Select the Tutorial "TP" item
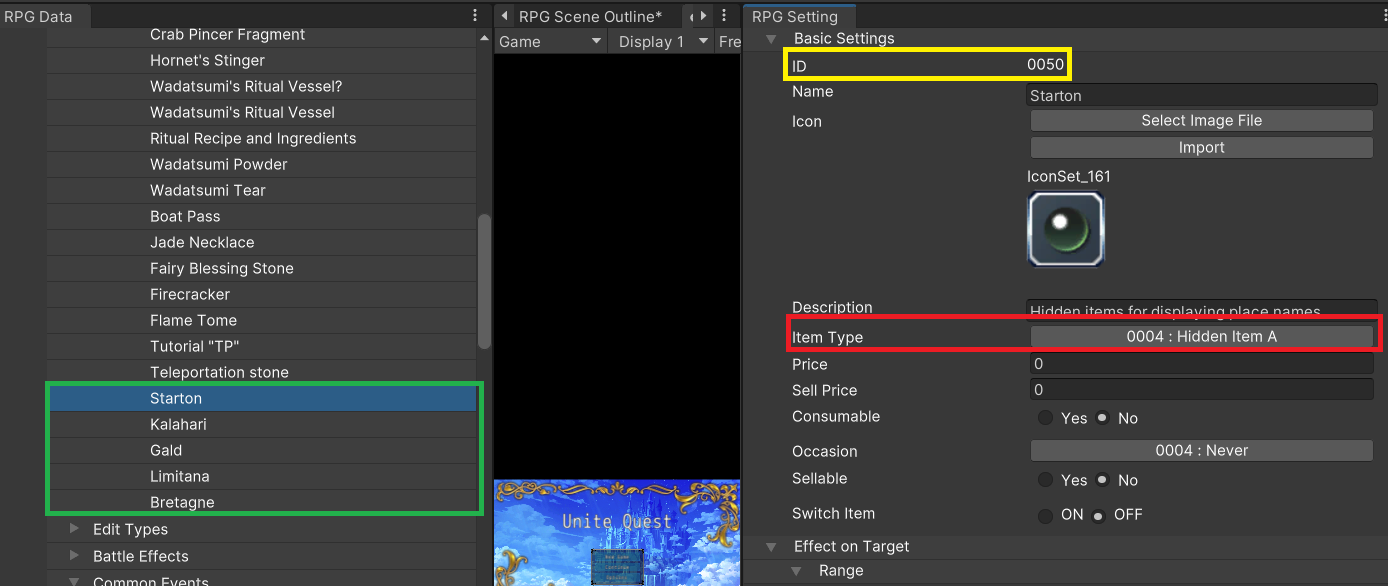The image size is (1388, 586). (262, 346)
